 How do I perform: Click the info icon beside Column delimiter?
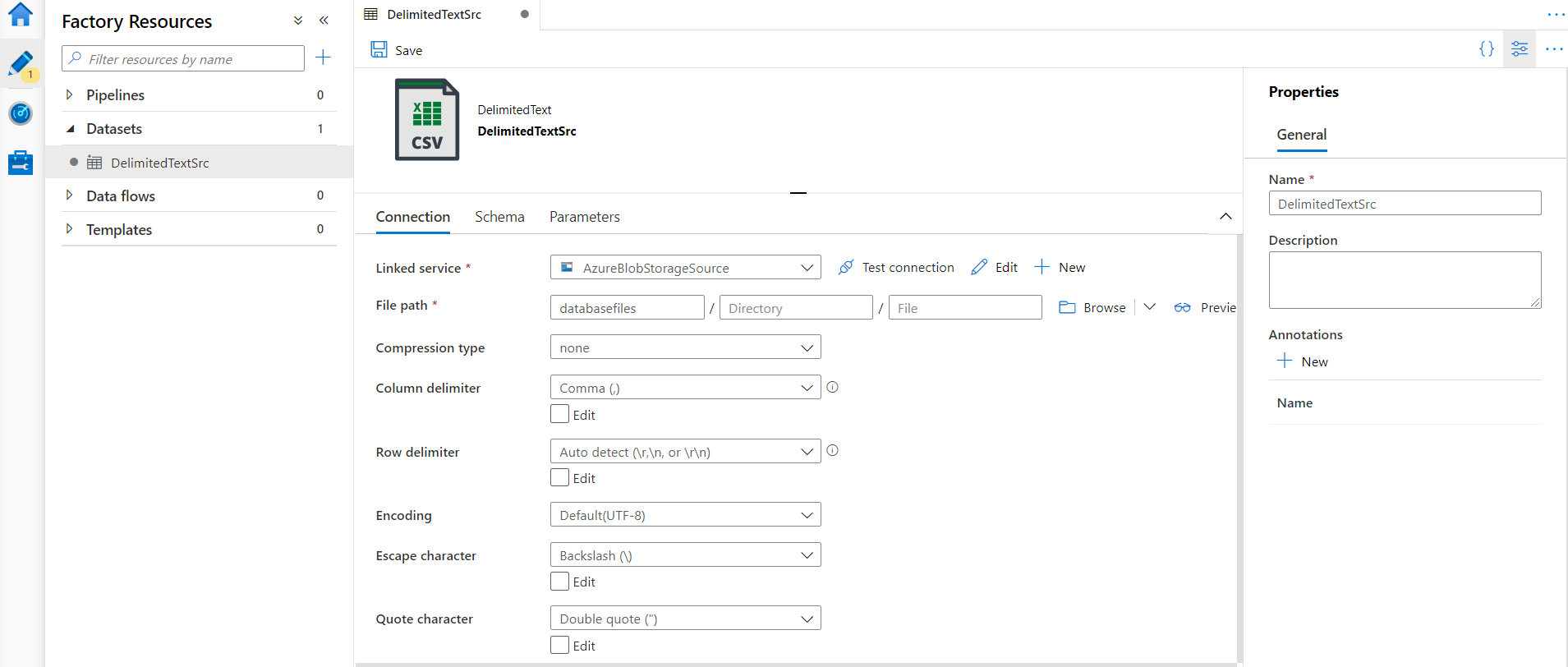click(832, 387)
